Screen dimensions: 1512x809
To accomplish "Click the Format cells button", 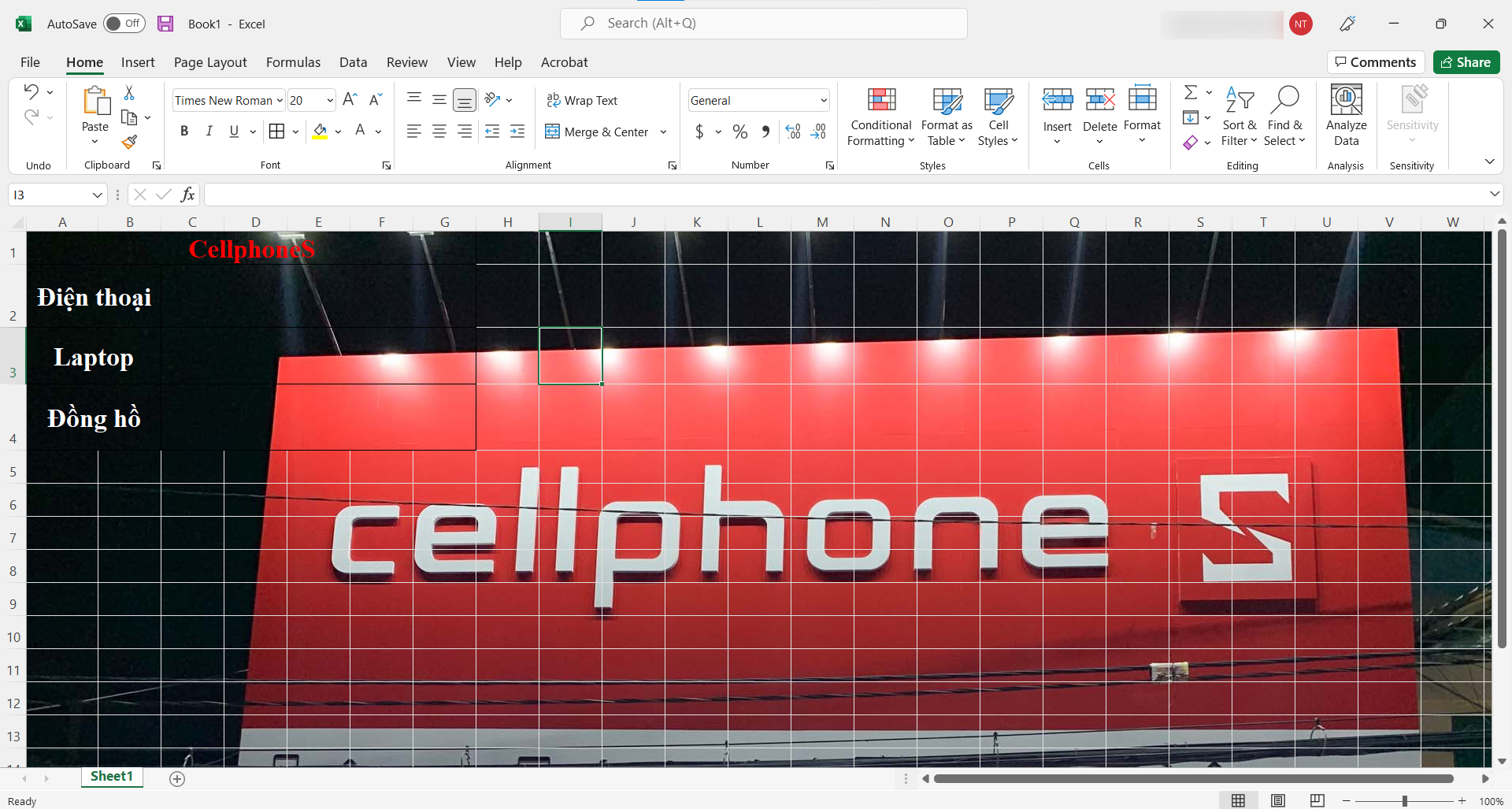I will click(1142, 116).
